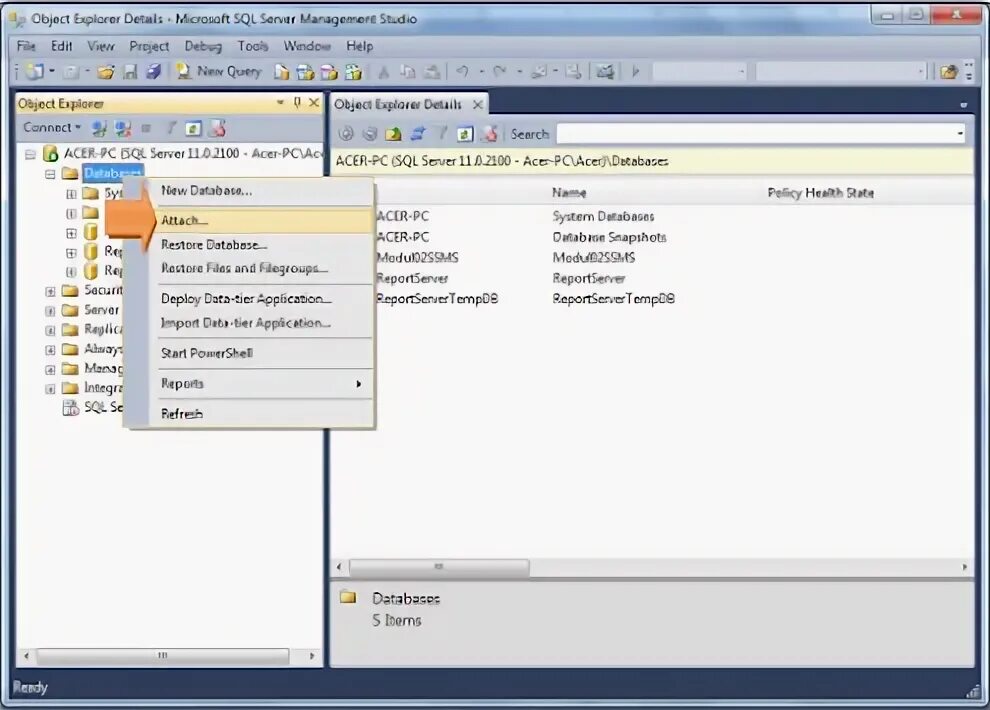Open the Project menu
The width and height of the screenshot is (990, 710).
point(149,46)
